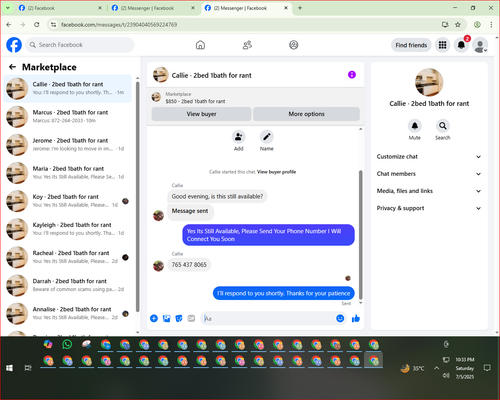Open the $850 2bed 1bath listing banner
500x400 pixels.
tap(256, 97)
